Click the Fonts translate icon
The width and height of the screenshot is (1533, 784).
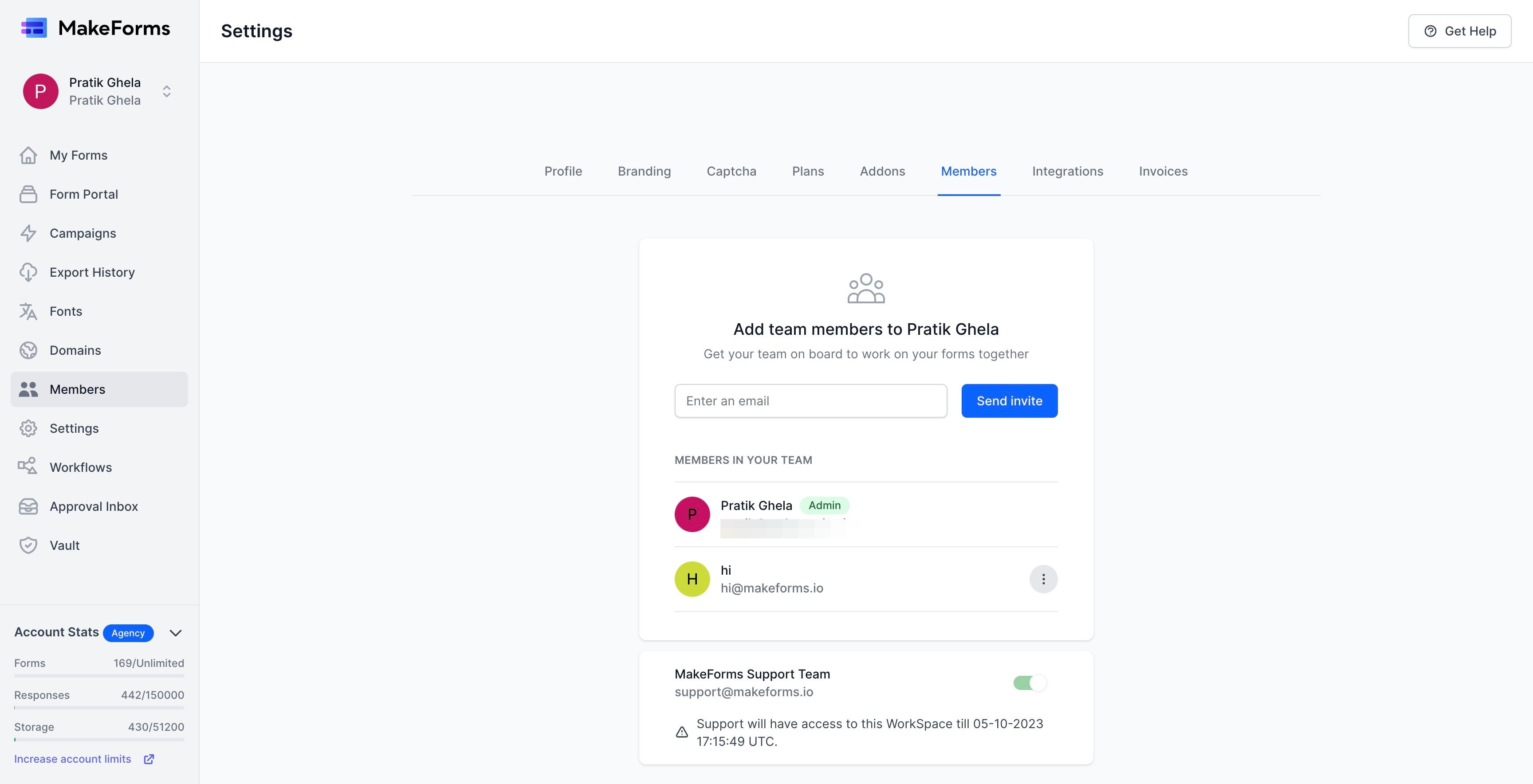tap(28, 311)
